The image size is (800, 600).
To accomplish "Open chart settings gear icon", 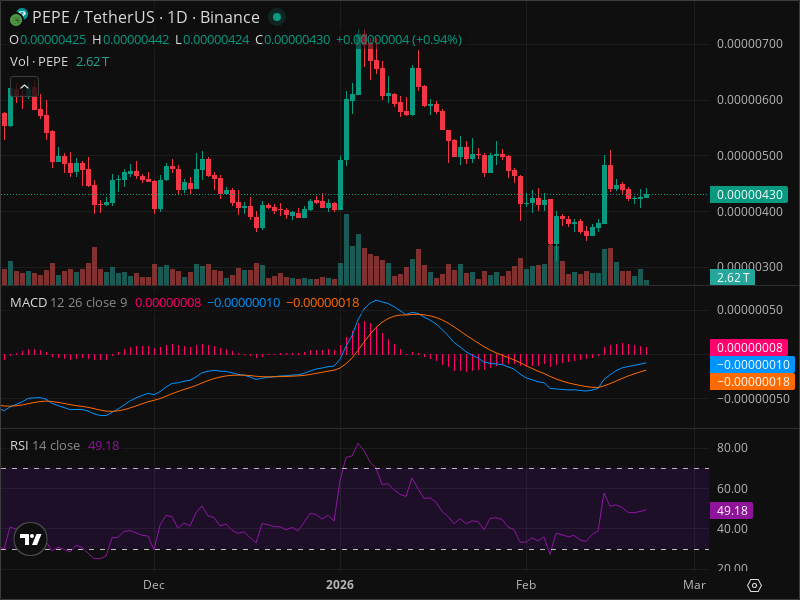I will [x=754, y=585].
